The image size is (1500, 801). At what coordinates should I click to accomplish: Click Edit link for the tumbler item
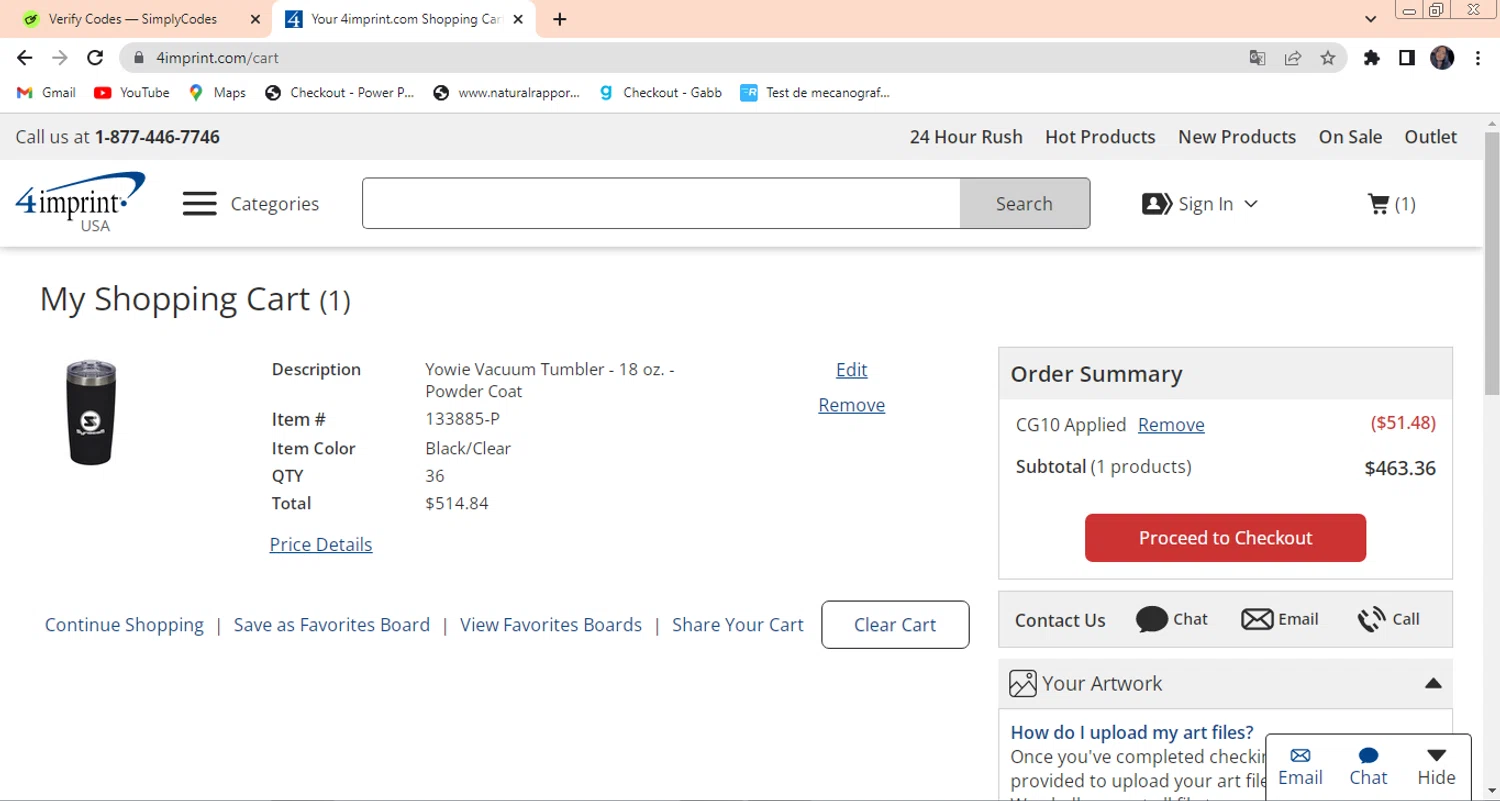[x=851, y=370]
